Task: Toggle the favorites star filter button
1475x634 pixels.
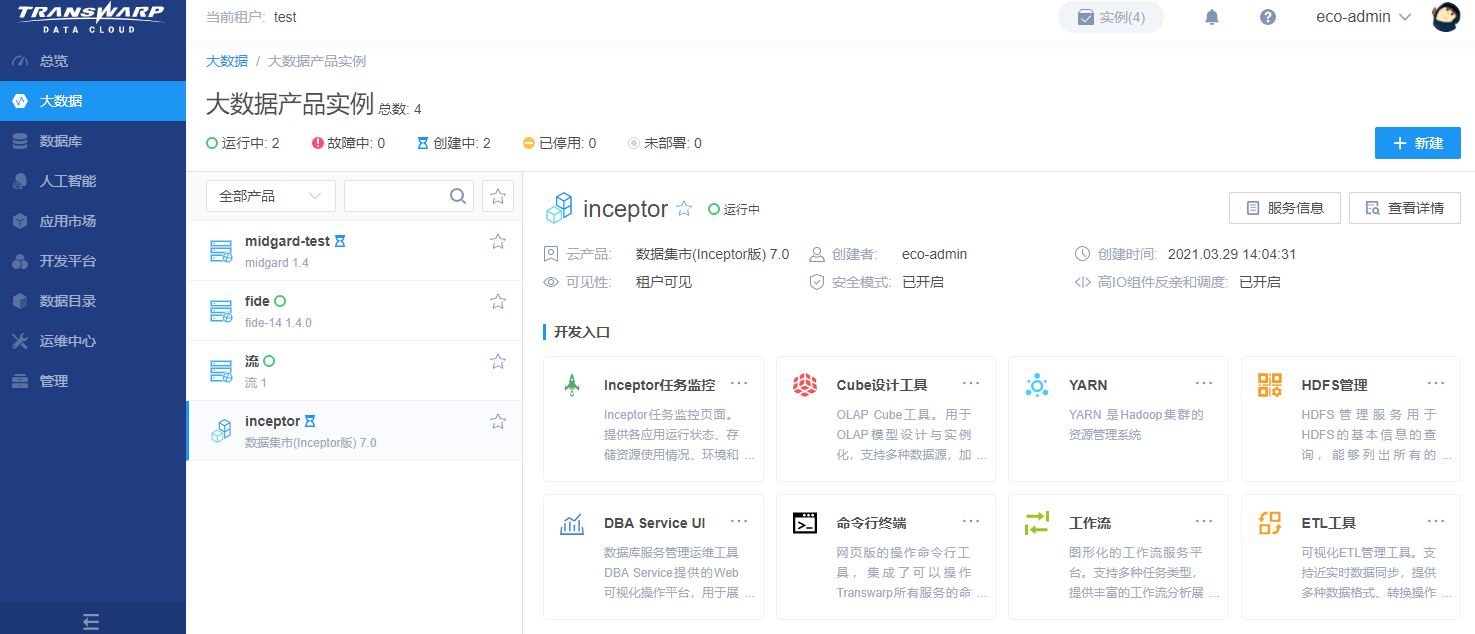Action: tap(498, 196)
